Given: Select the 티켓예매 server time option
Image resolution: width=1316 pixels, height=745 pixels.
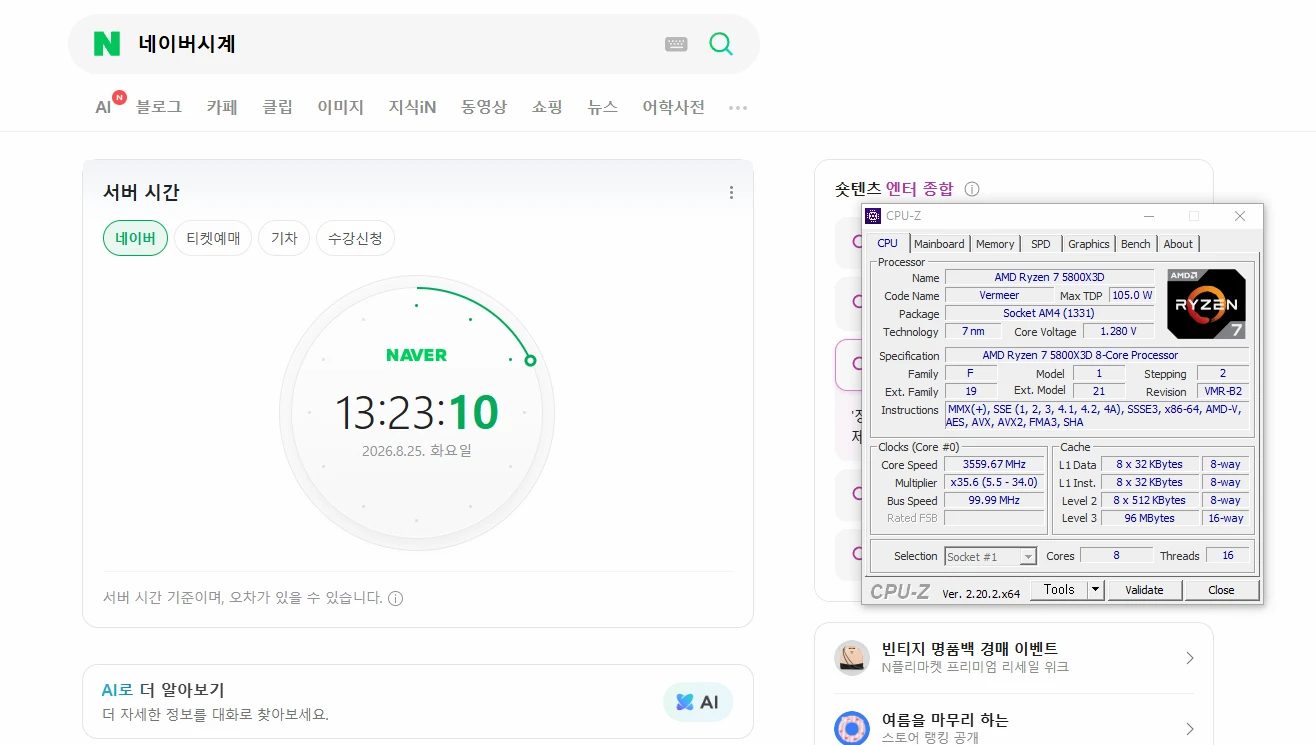Looking at the screenshot, I should (x=213, y=238).
